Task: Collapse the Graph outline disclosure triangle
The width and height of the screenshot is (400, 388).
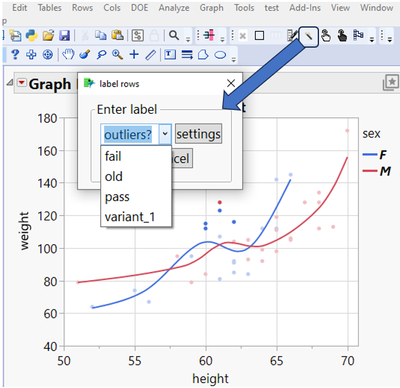Action: (10, 82)
